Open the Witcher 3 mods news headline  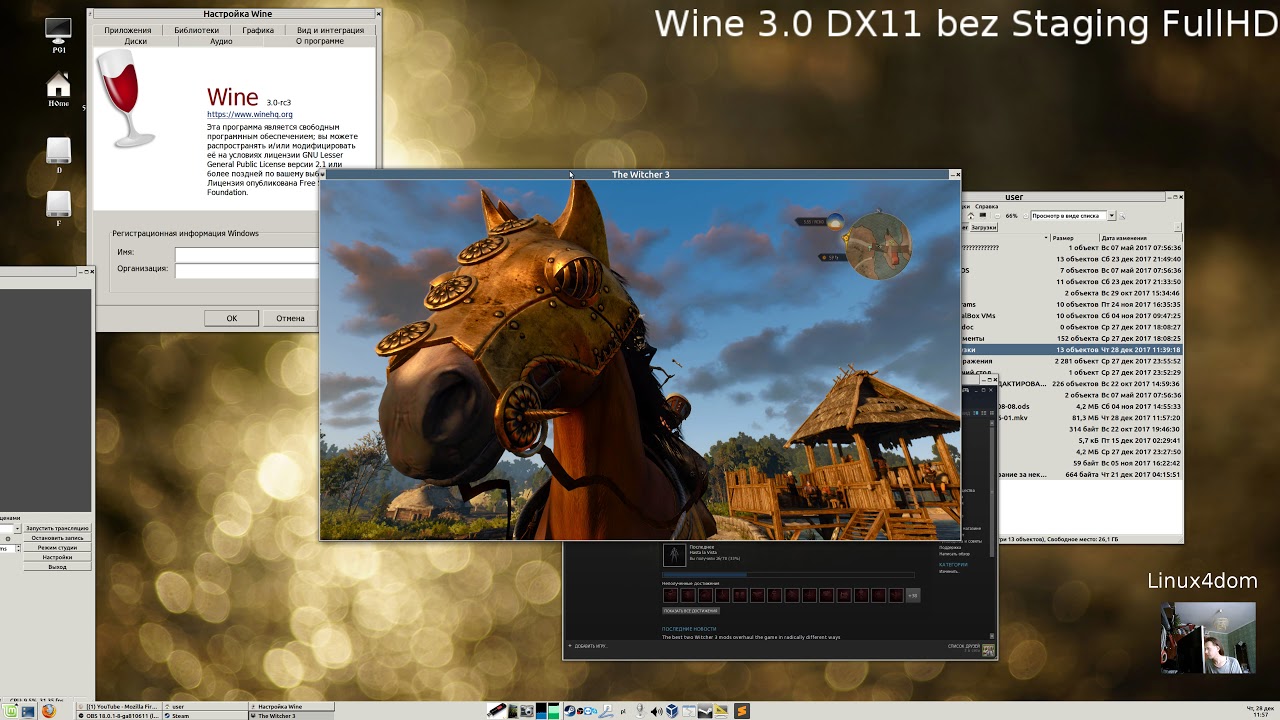coord(751,637)
